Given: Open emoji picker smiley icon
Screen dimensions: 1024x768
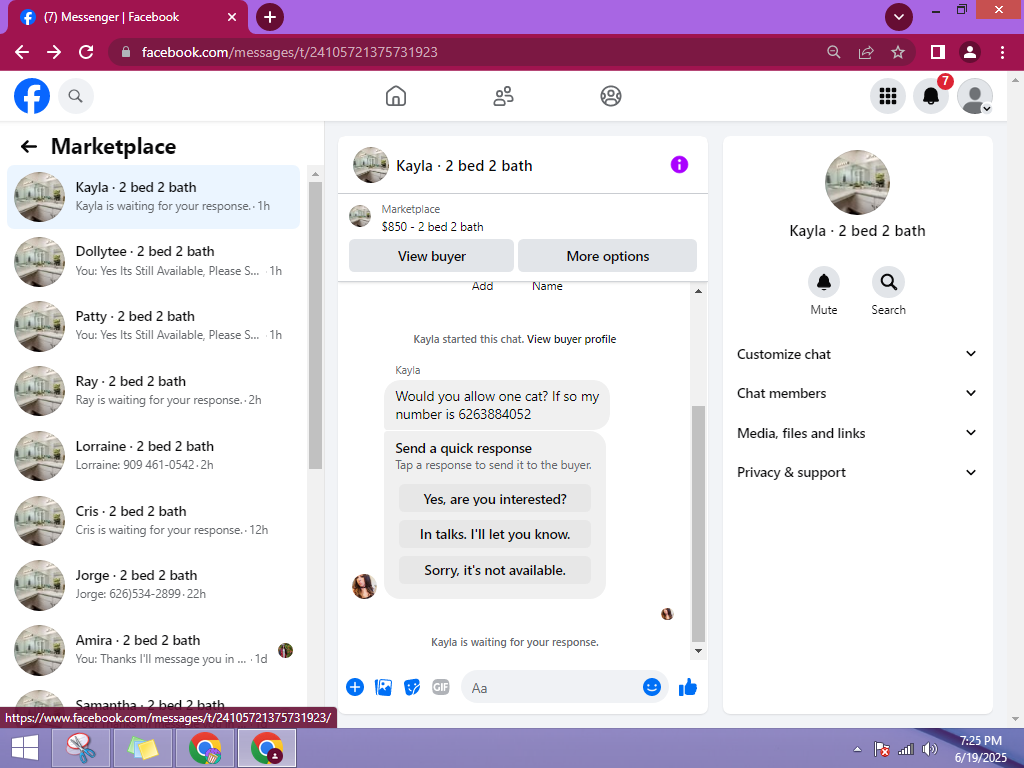Looking at the screenshot, I should (652, 687).
